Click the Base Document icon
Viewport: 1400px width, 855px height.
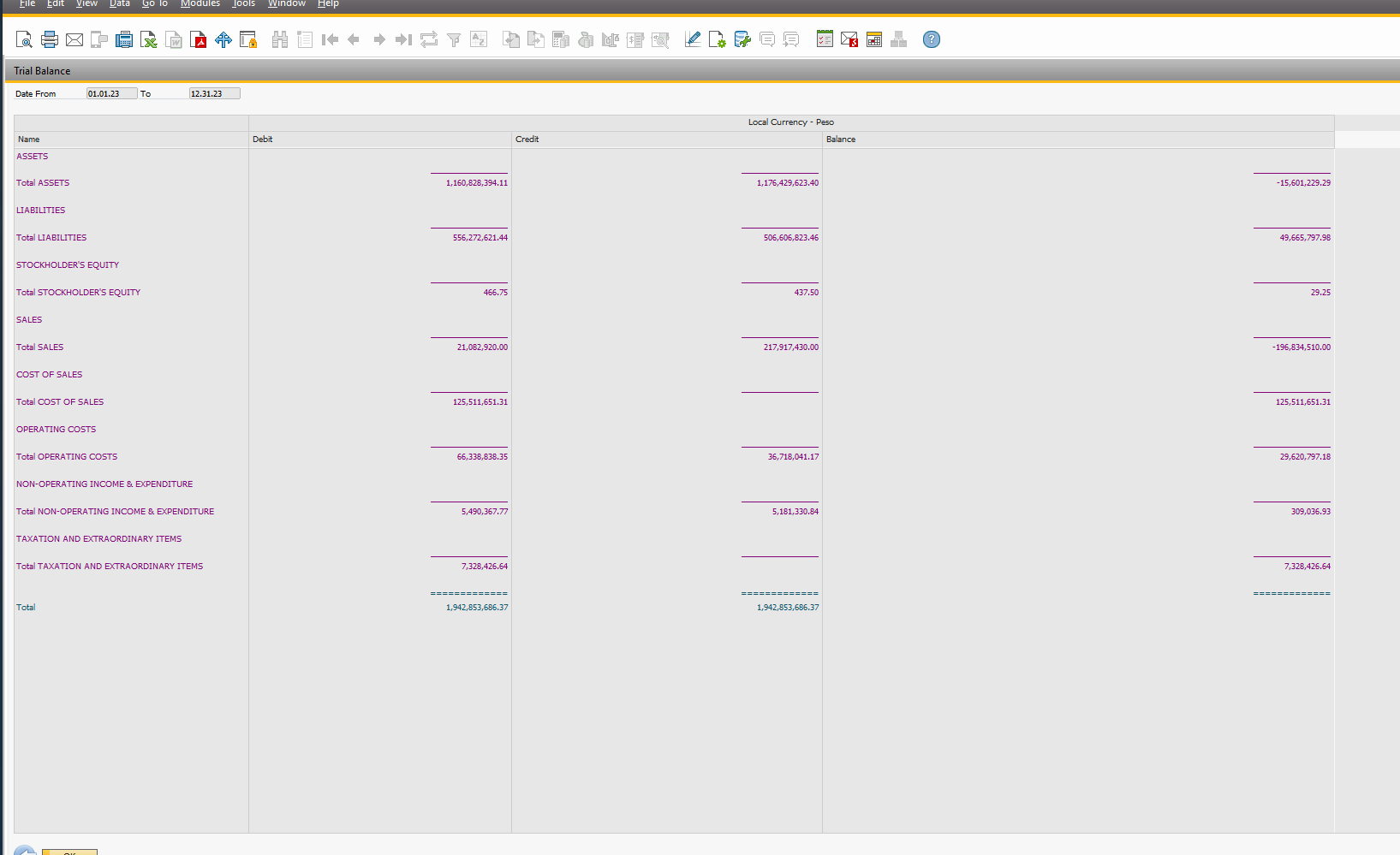pos(511,39)
